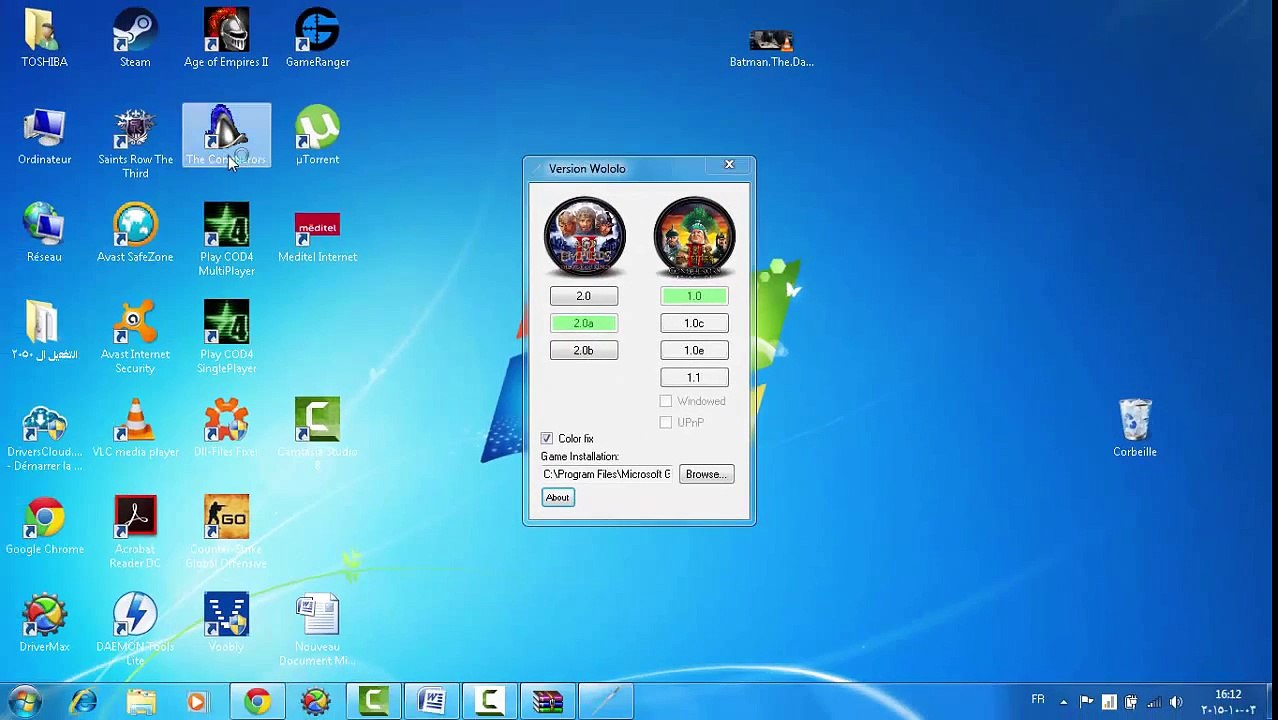The image size is (1278, 720).
Task: Close the Version Wololo window
Action: coord(729,164)
